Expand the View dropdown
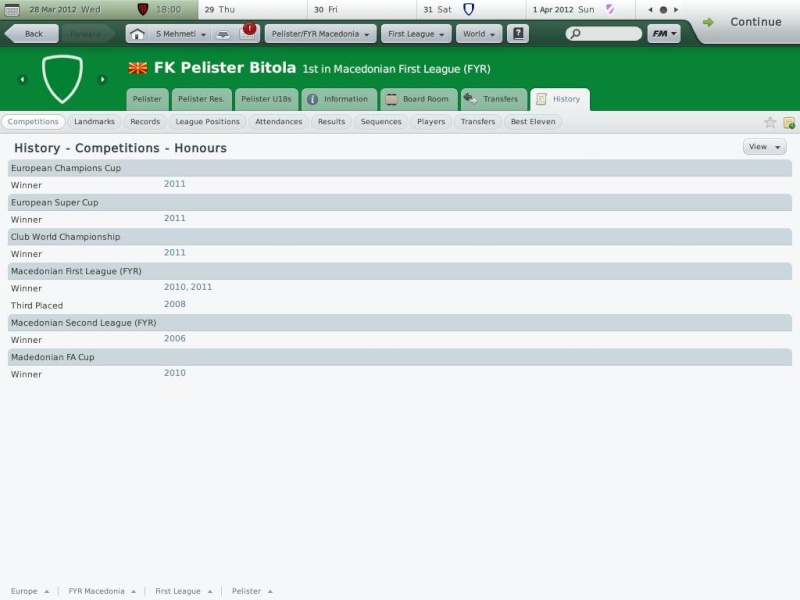 point(764,147)
